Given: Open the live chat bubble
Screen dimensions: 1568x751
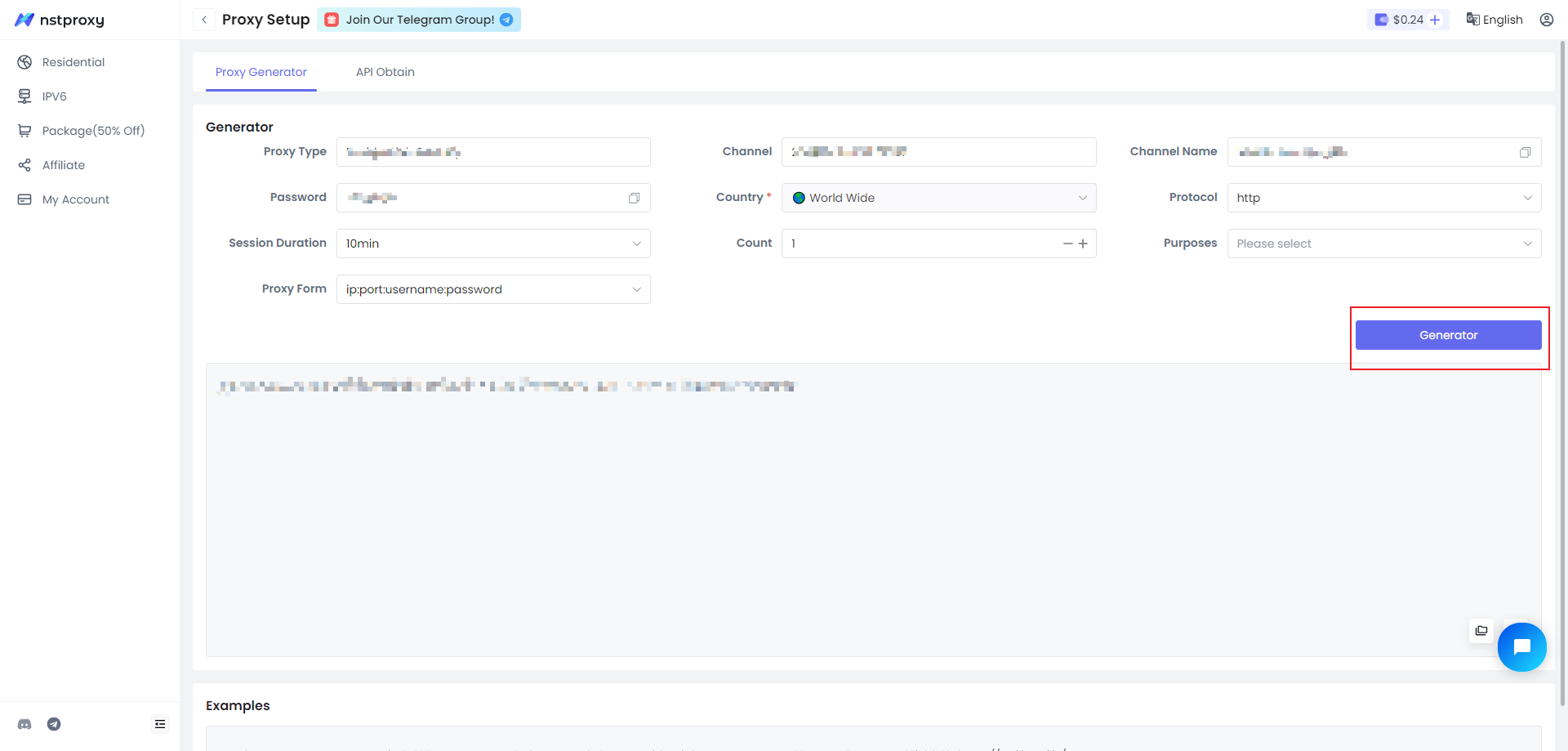Looking at the screenshot, I should (1521, 647).
